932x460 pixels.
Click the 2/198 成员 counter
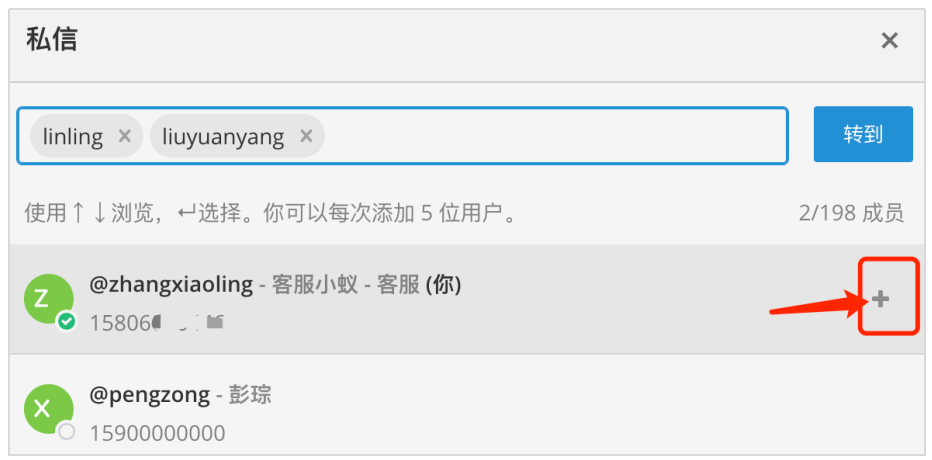click(x=851, y=213)
